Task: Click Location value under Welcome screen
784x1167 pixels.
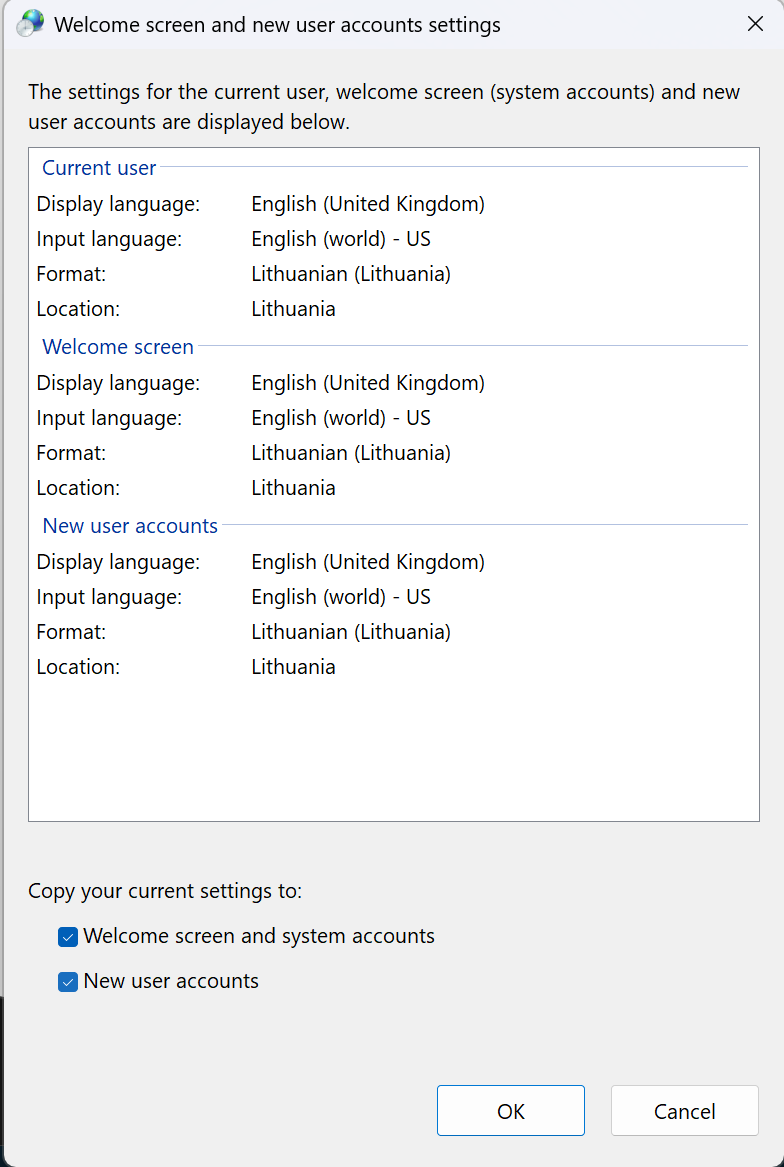Action: click(x=293, y=487)
